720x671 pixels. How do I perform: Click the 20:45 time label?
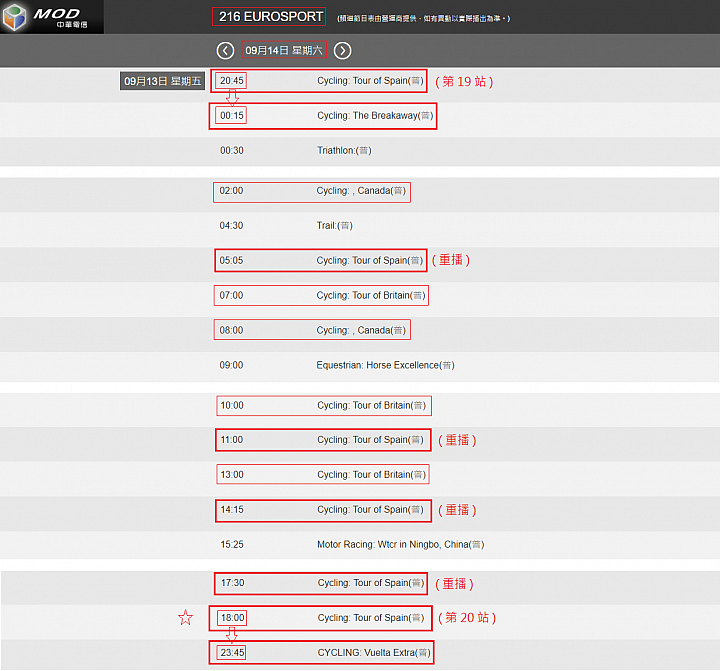pyautogui.click(x=231, y=81)
